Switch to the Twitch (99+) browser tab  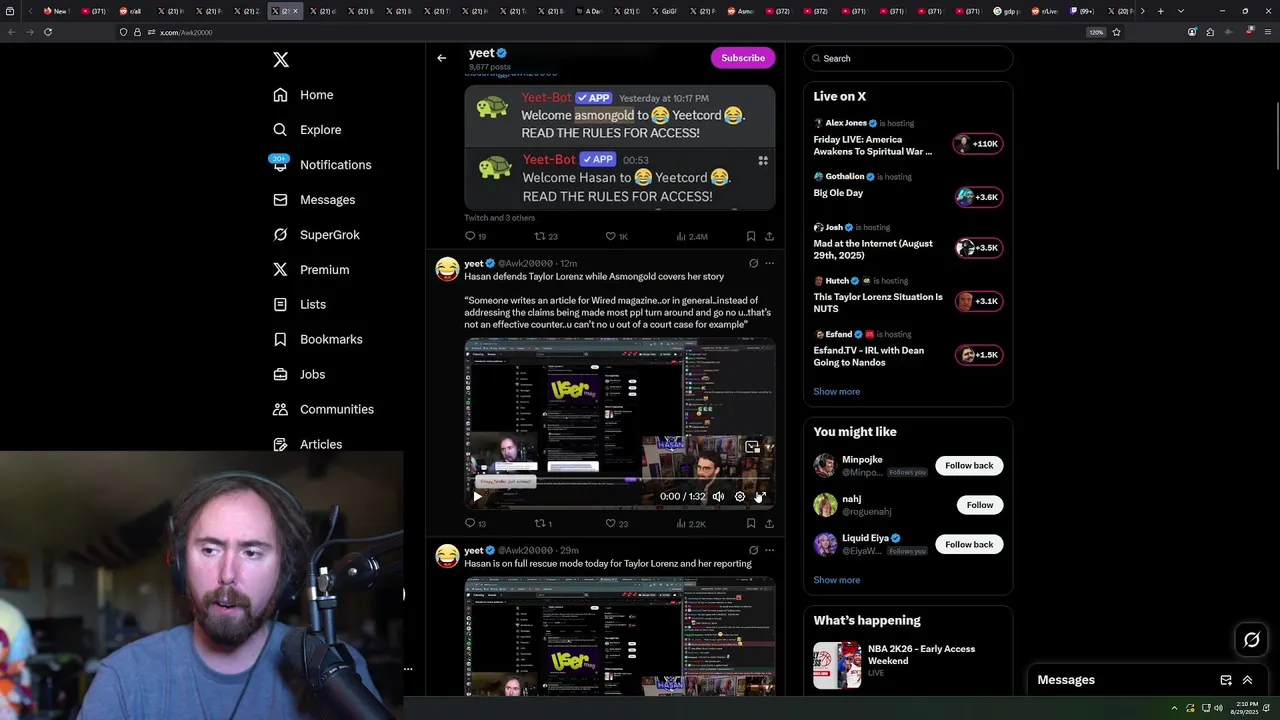[1083, 11]
